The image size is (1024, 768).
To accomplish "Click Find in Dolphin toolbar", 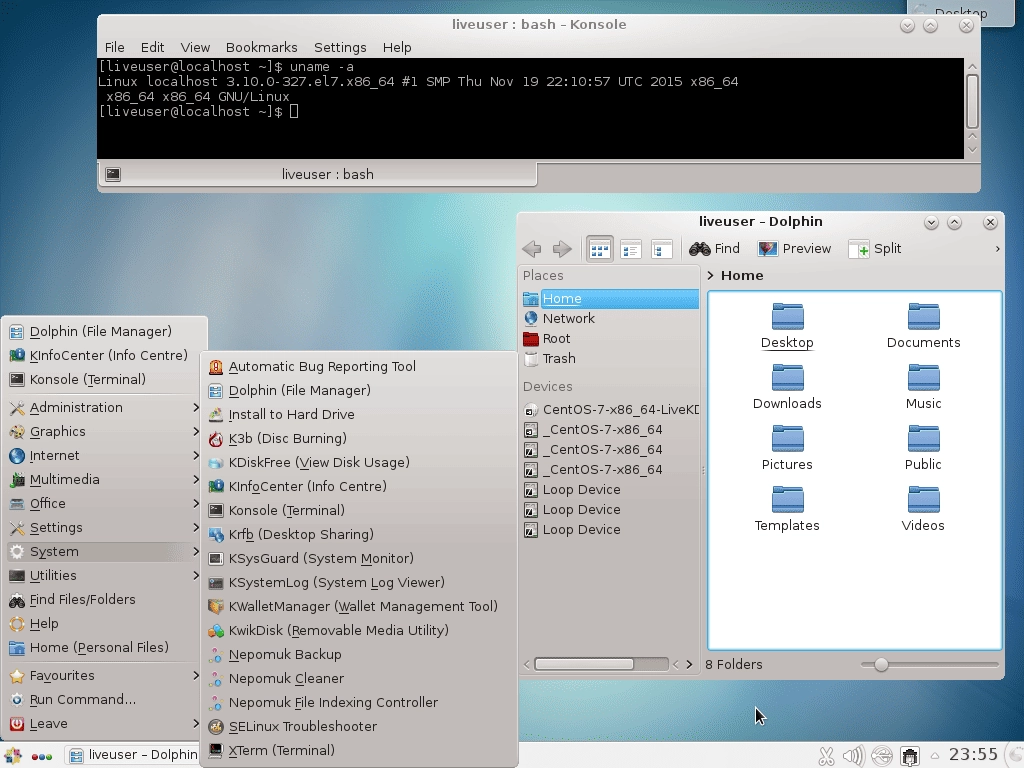I will pos(714,249).
